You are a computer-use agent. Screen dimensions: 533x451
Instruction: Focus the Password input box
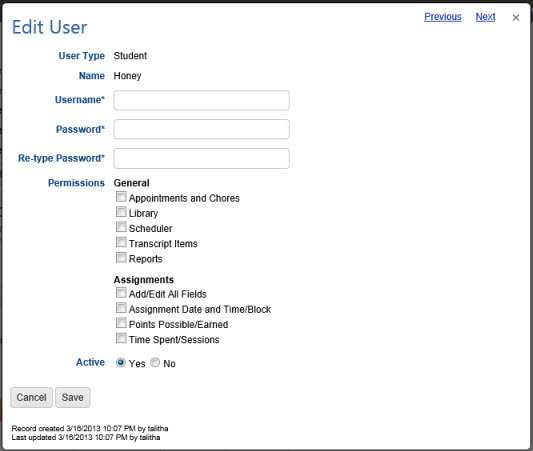coord(202,129)
